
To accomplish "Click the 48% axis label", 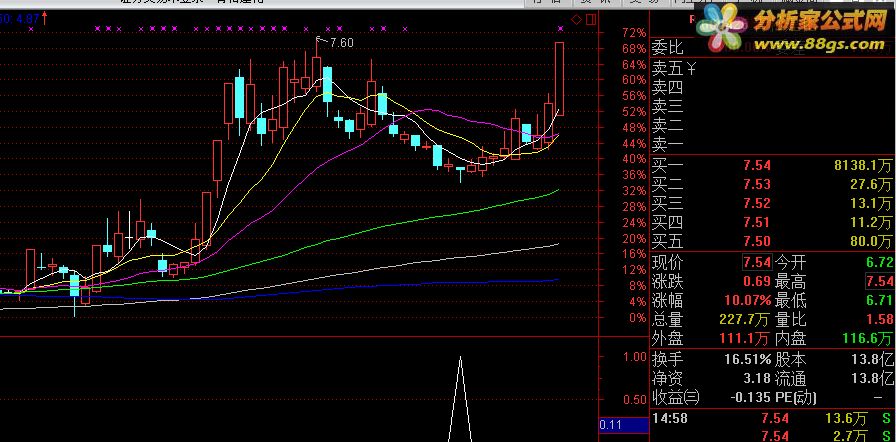I will point(634,127).
